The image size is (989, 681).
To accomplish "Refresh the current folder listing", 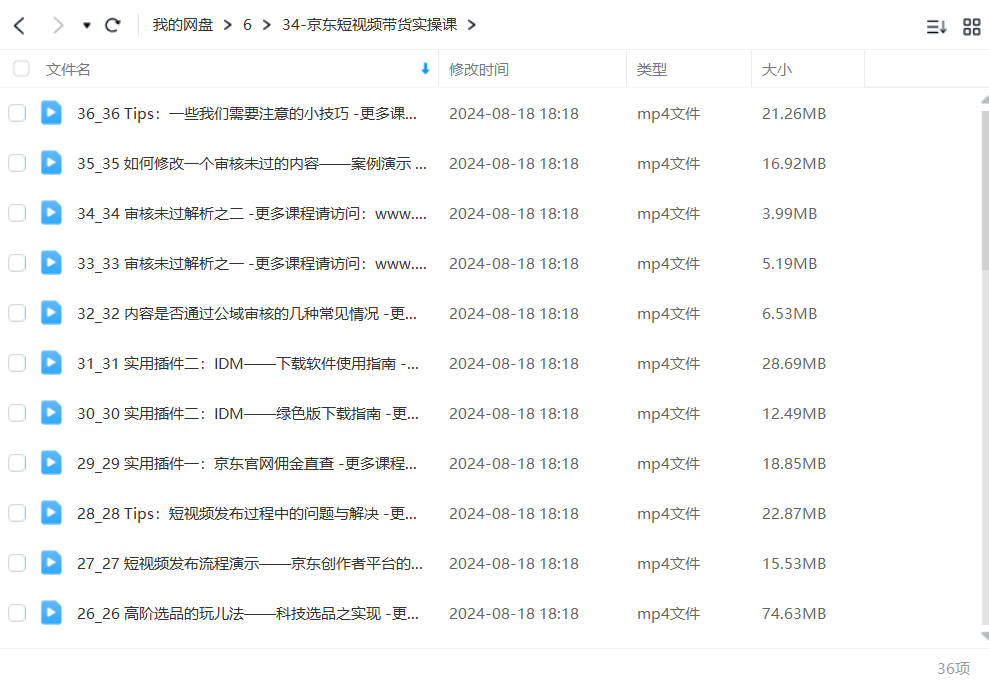I will [x=113, y=25].
